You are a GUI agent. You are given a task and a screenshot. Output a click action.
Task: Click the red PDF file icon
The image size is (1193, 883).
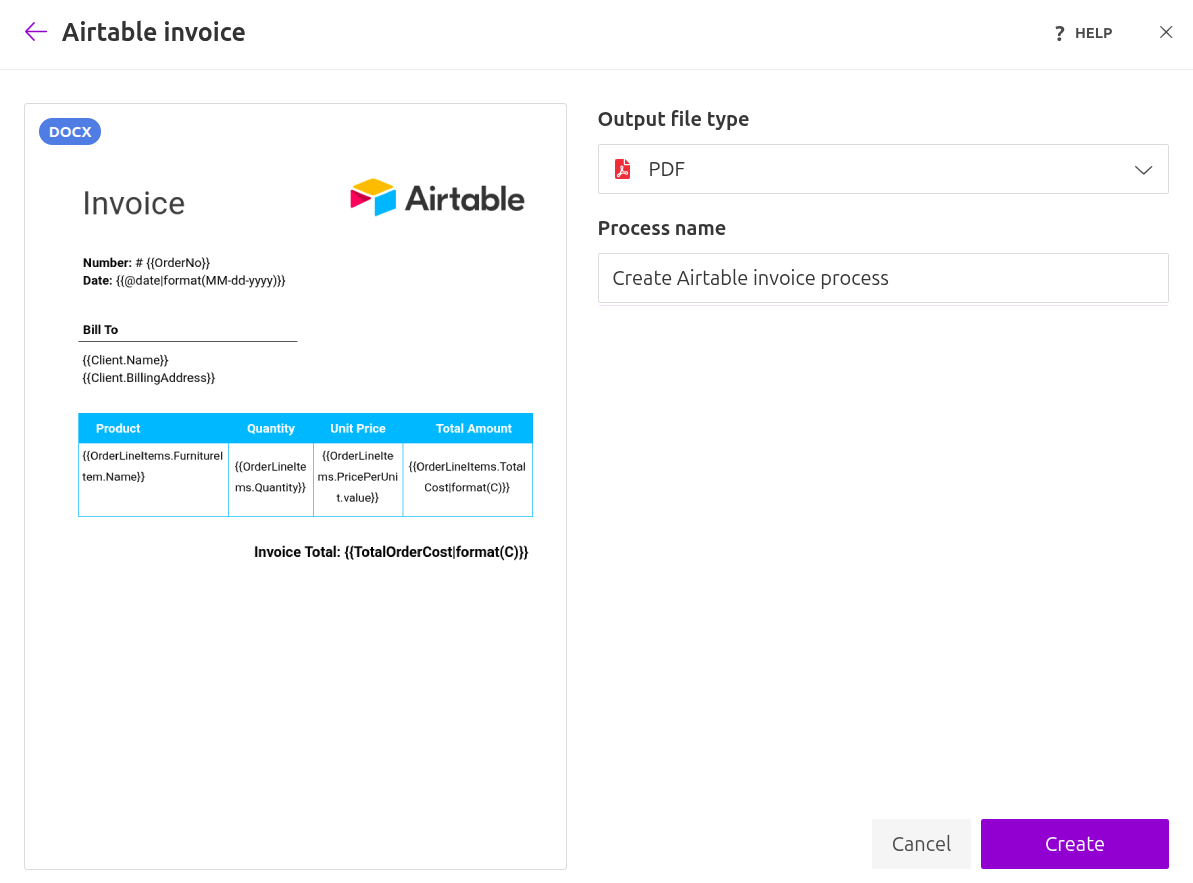[623, 169]
